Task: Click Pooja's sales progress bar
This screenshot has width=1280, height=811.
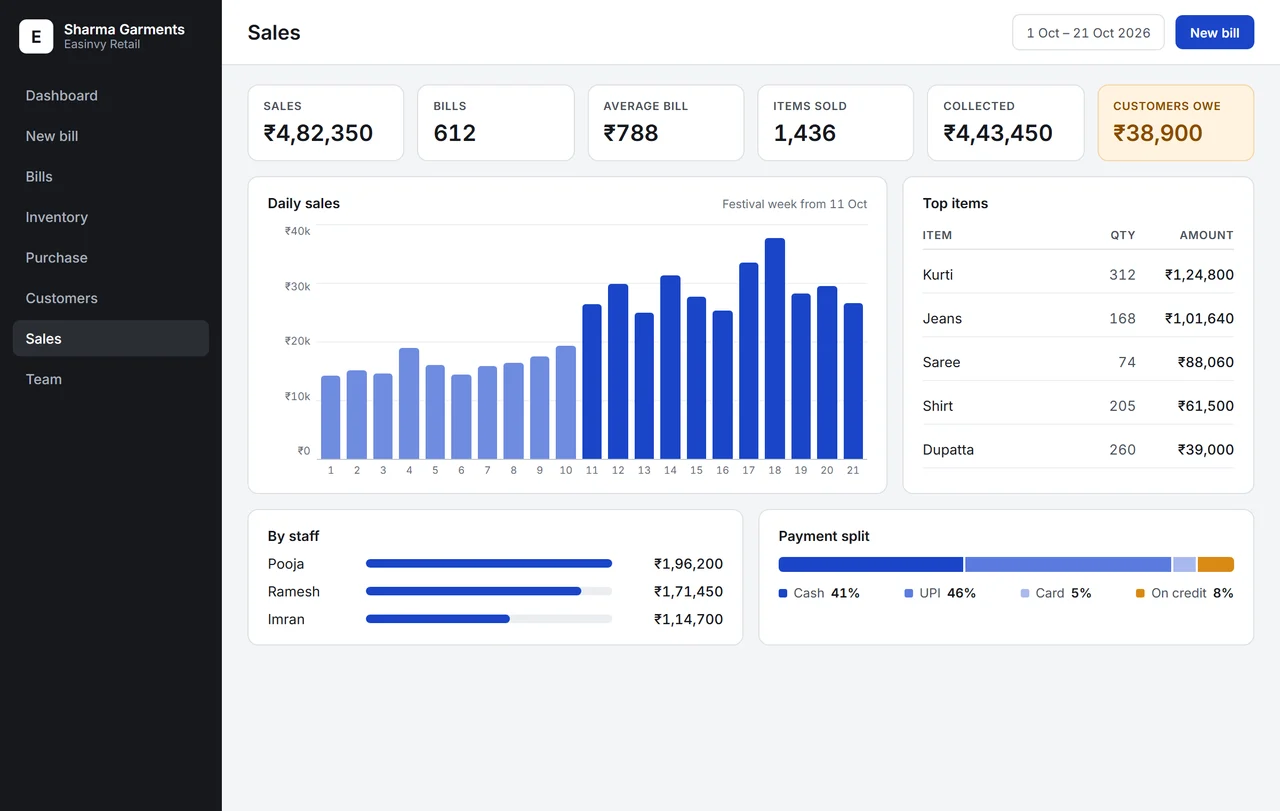Action: pos(489,563)
